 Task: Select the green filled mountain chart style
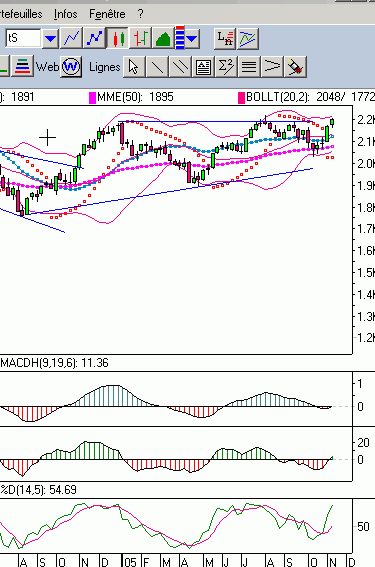pos(163,38)
